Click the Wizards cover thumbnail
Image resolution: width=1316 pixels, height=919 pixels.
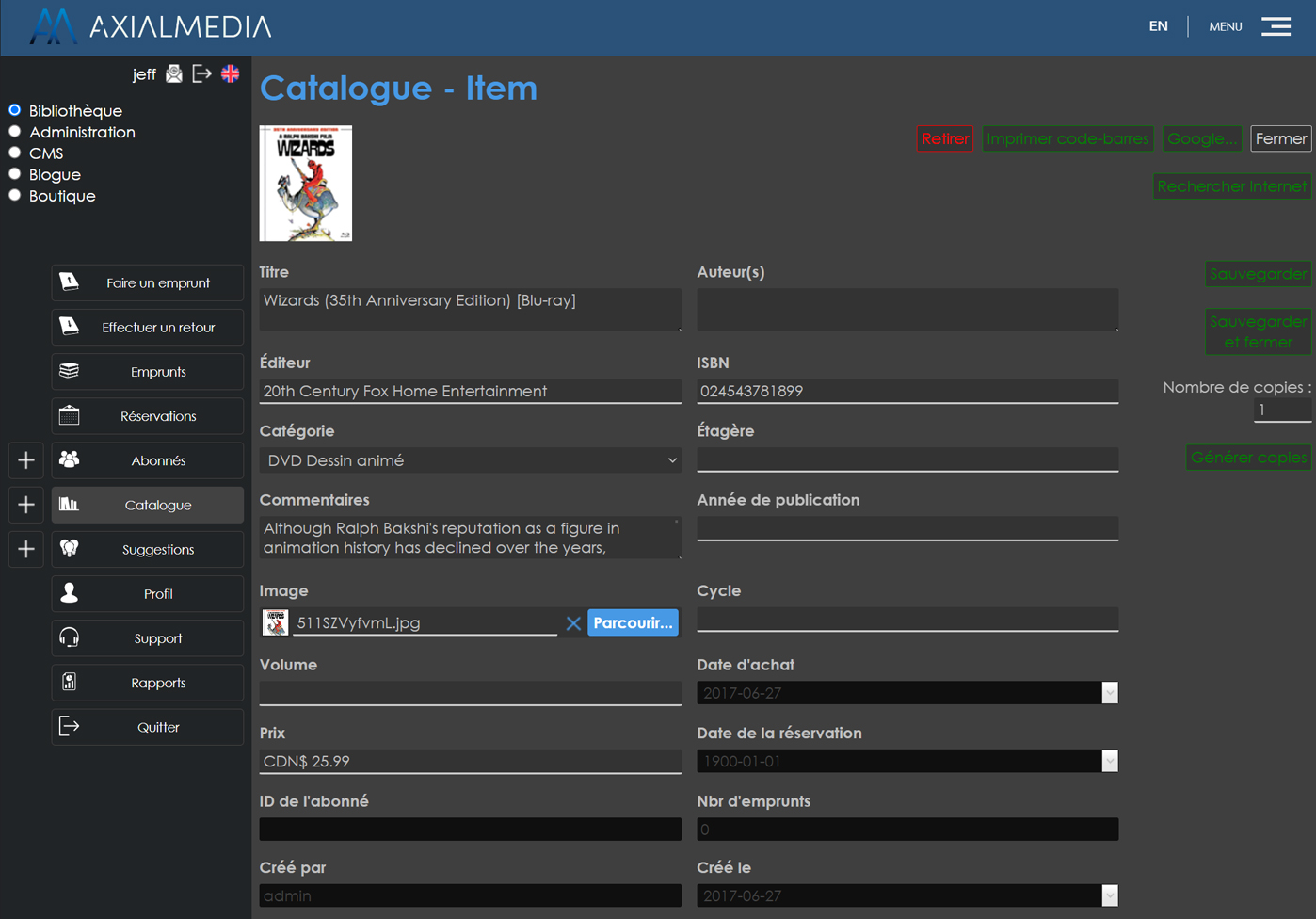[306, 184]
